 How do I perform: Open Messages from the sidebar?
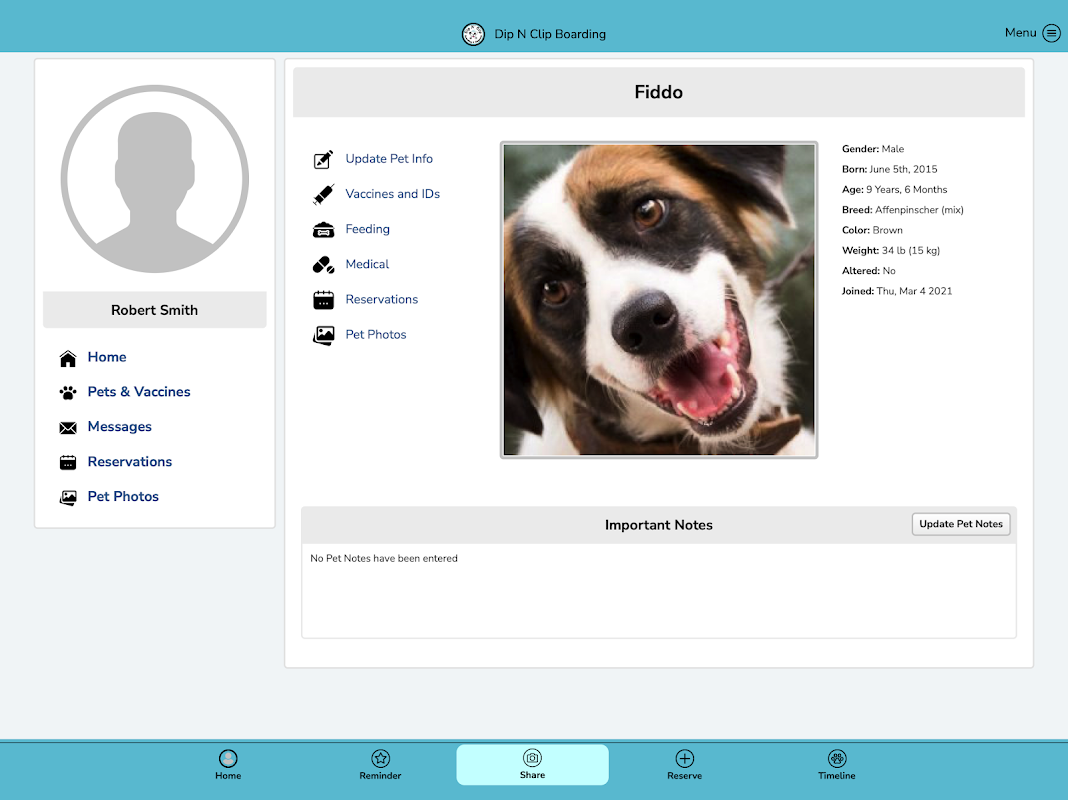point(119,427)
